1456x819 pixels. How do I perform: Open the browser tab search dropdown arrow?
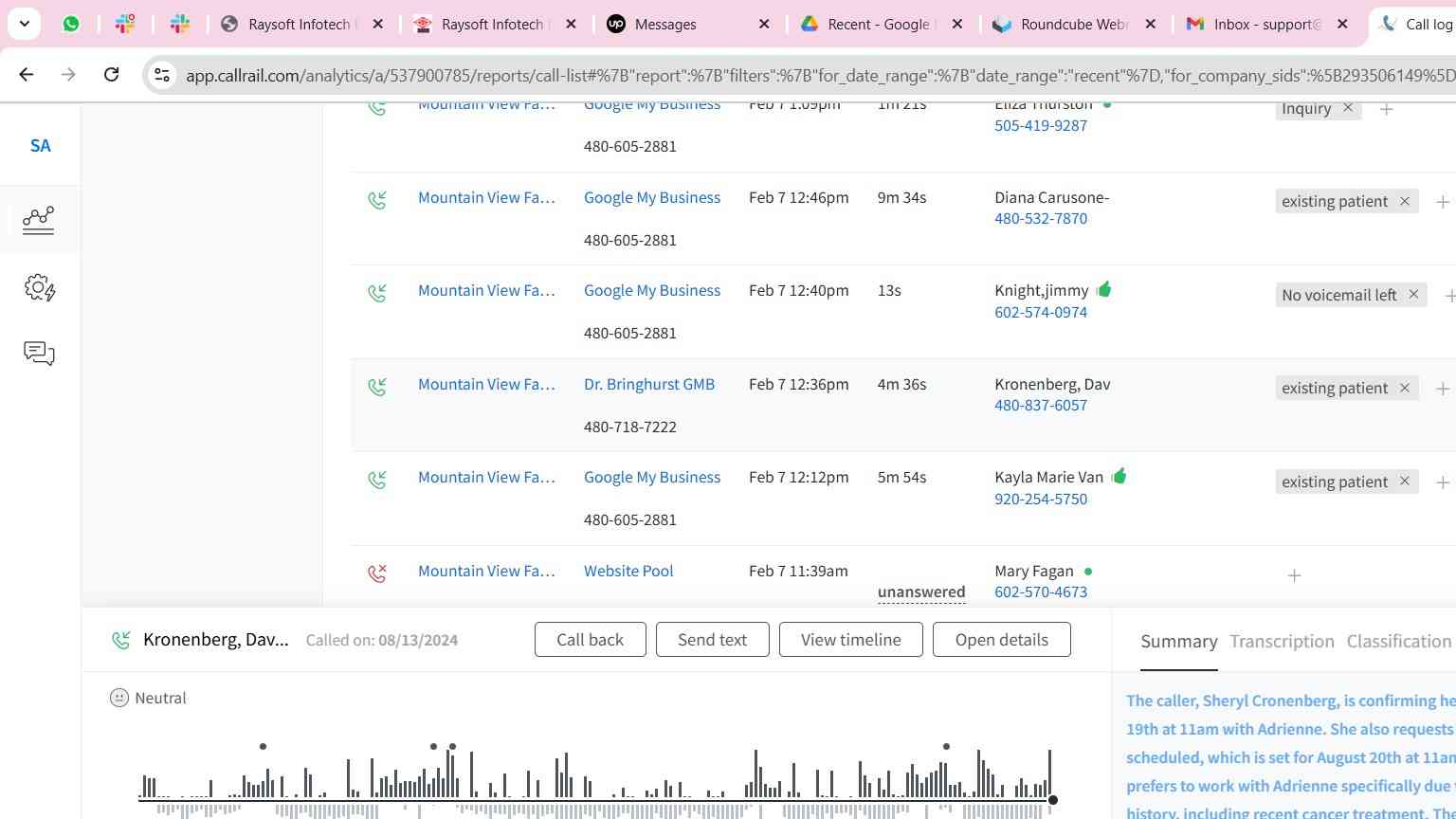tap(25, 24)
